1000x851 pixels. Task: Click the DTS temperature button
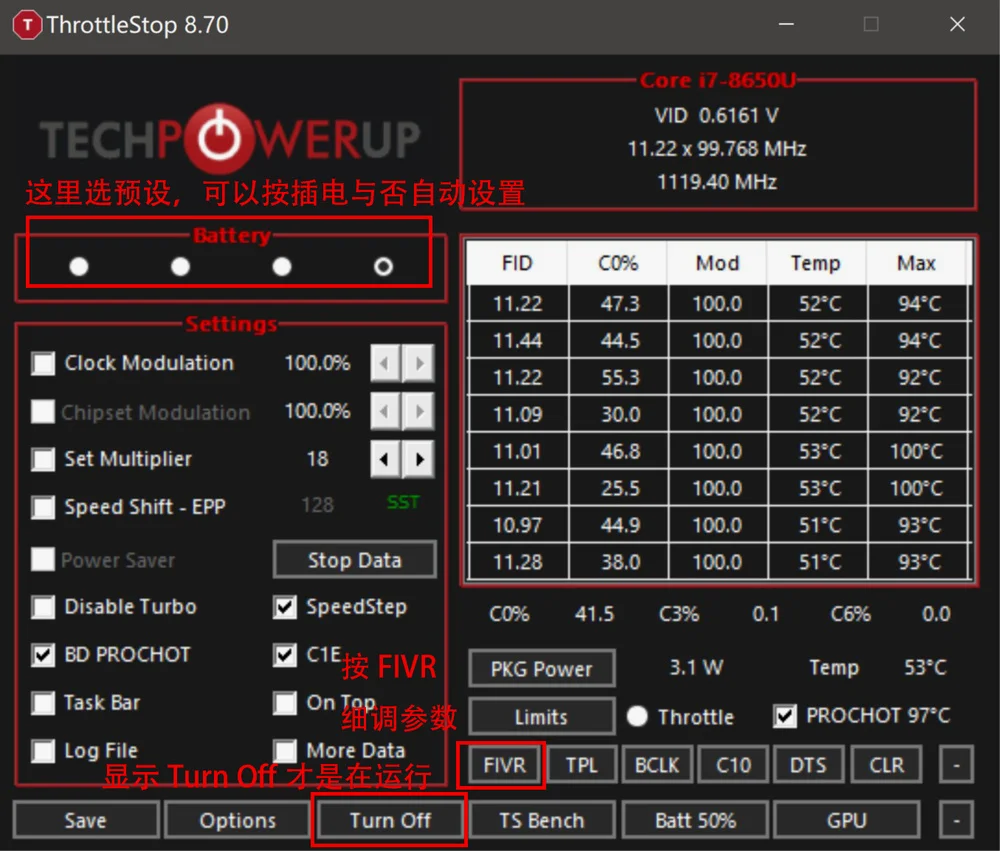pyautogui.click(x=808, y=764)
